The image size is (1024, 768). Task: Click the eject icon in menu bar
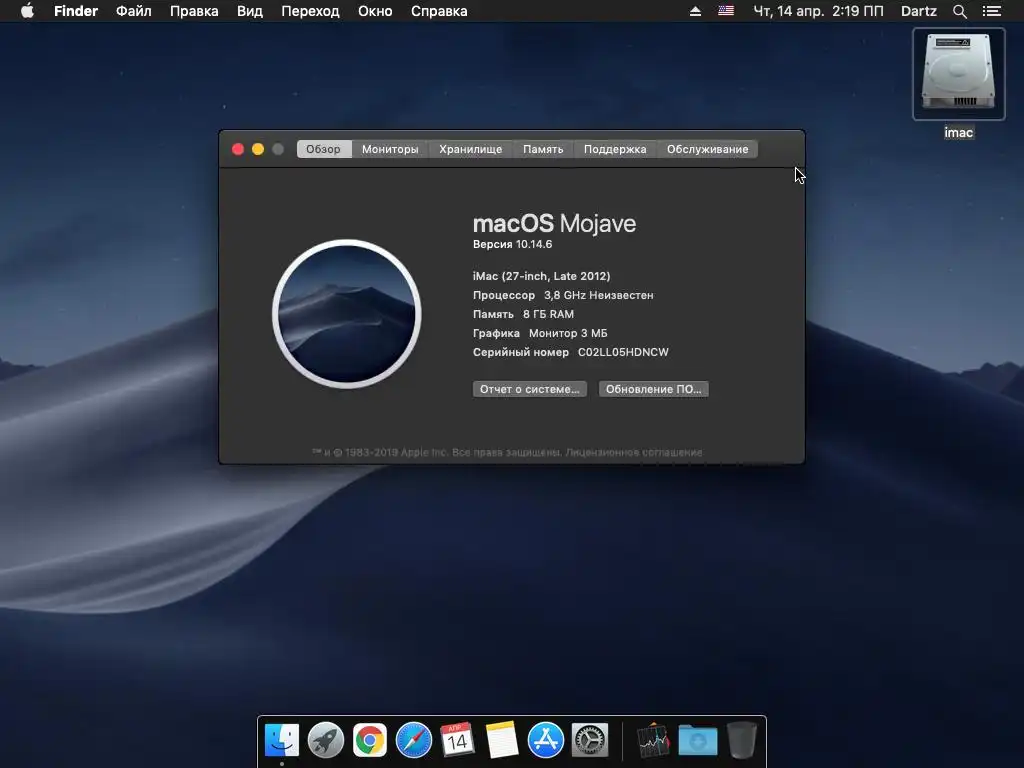point(696,11)
